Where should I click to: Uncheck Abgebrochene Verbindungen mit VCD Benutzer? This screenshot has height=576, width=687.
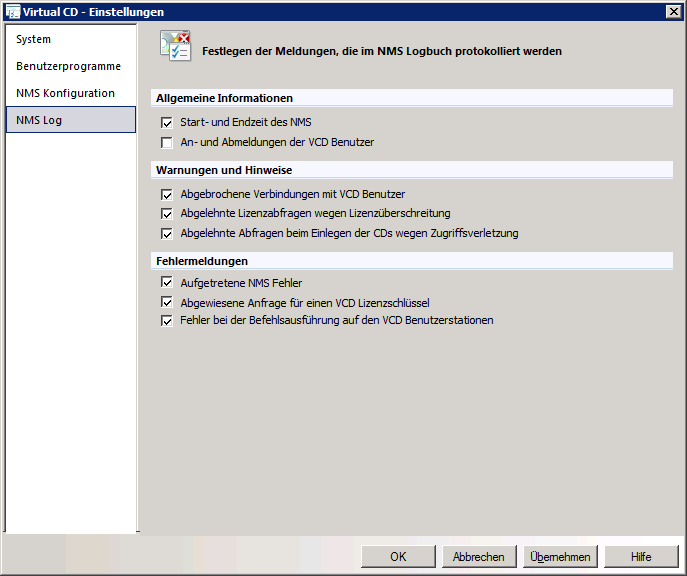point(166,194)
